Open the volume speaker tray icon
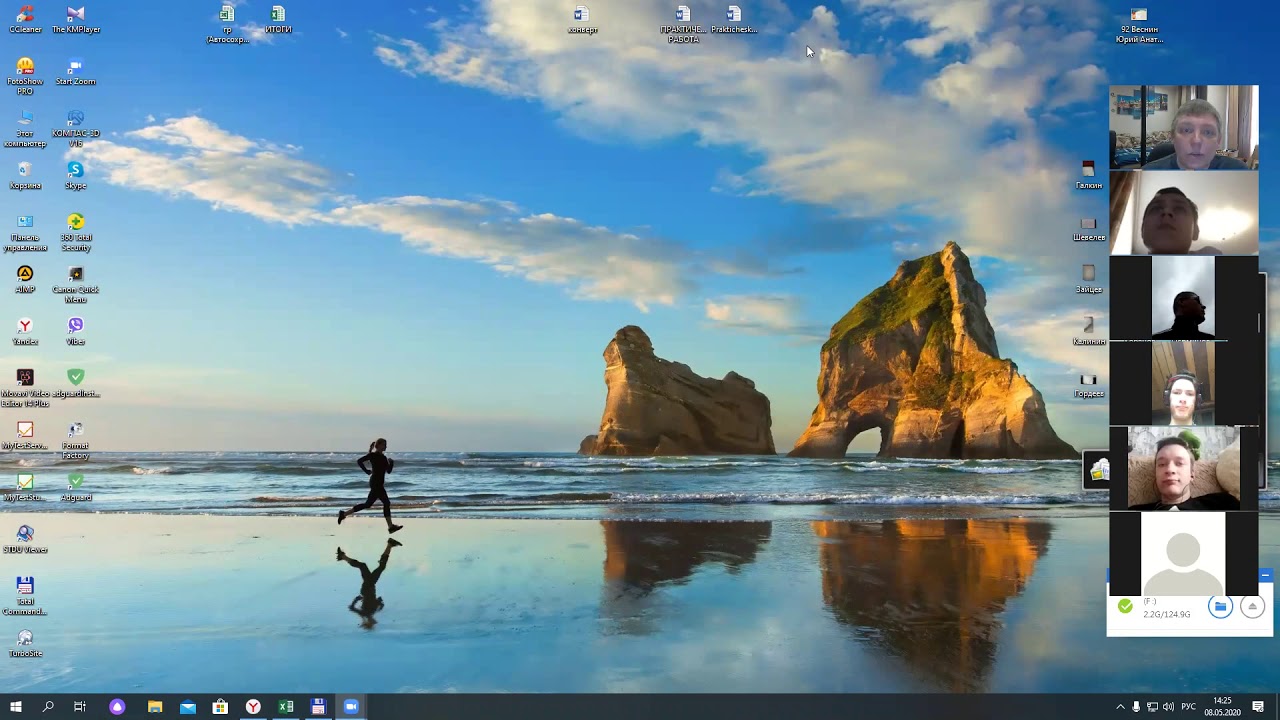The image size is (1280, 720). (x=1168, y=707)
